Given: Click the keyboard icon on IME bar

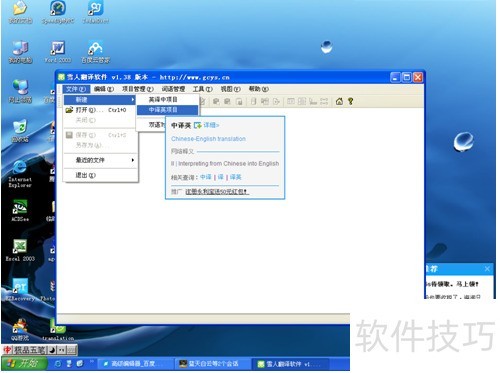Looking at the screenshot, I should [x=72, y=350].
